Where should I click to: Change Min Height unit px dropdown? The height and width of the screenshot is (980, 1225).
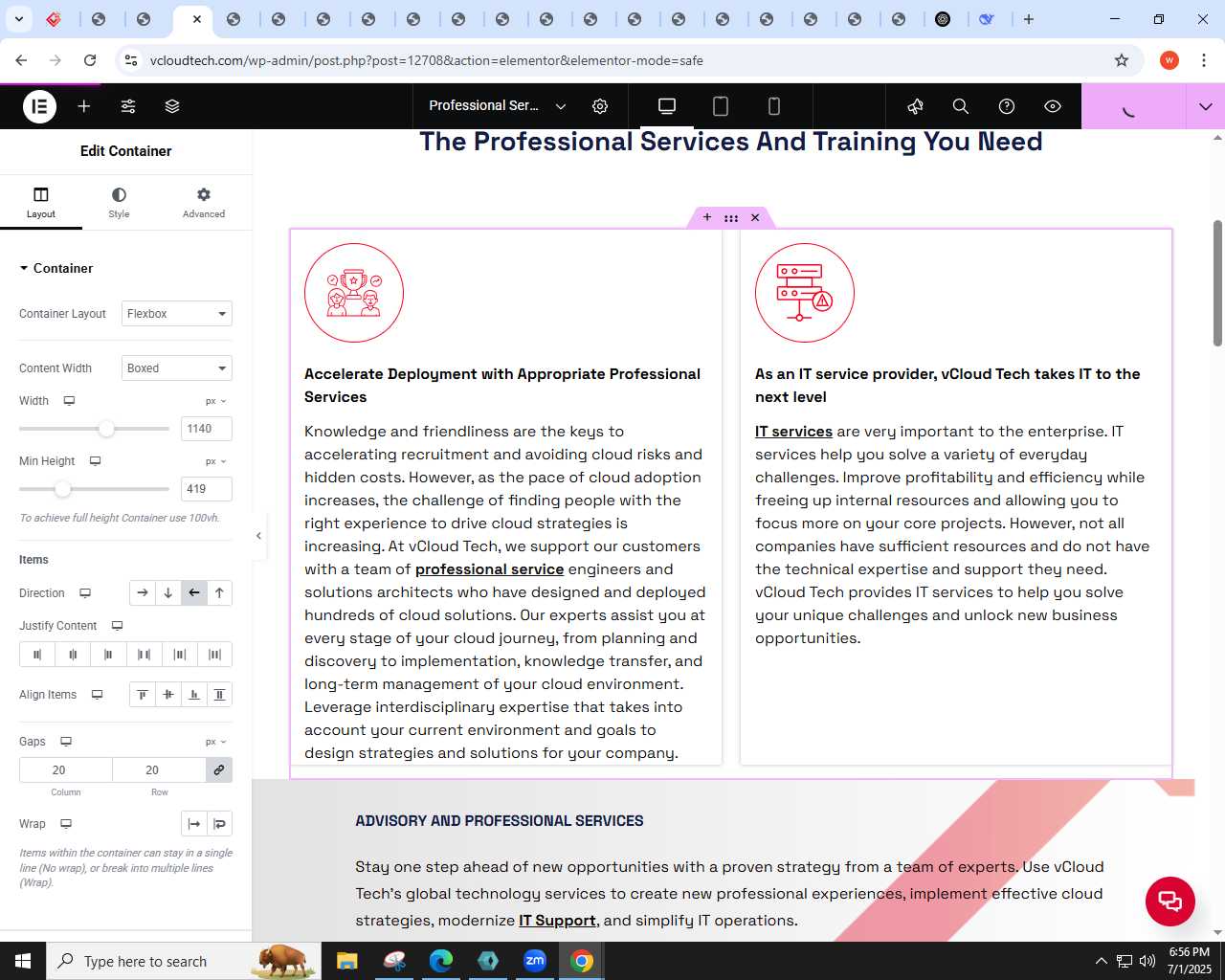point(216,461)
